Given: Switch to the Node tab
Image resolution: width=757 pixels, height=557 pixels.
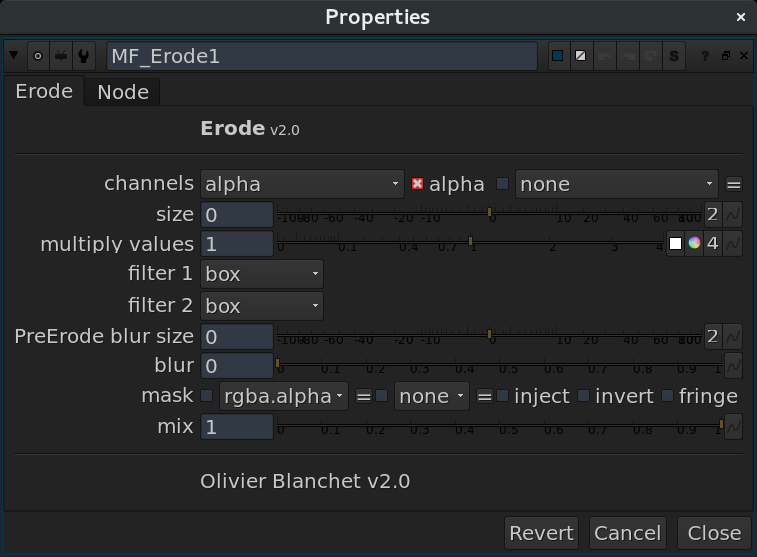Looking at the screenshot, I should 123,92.
